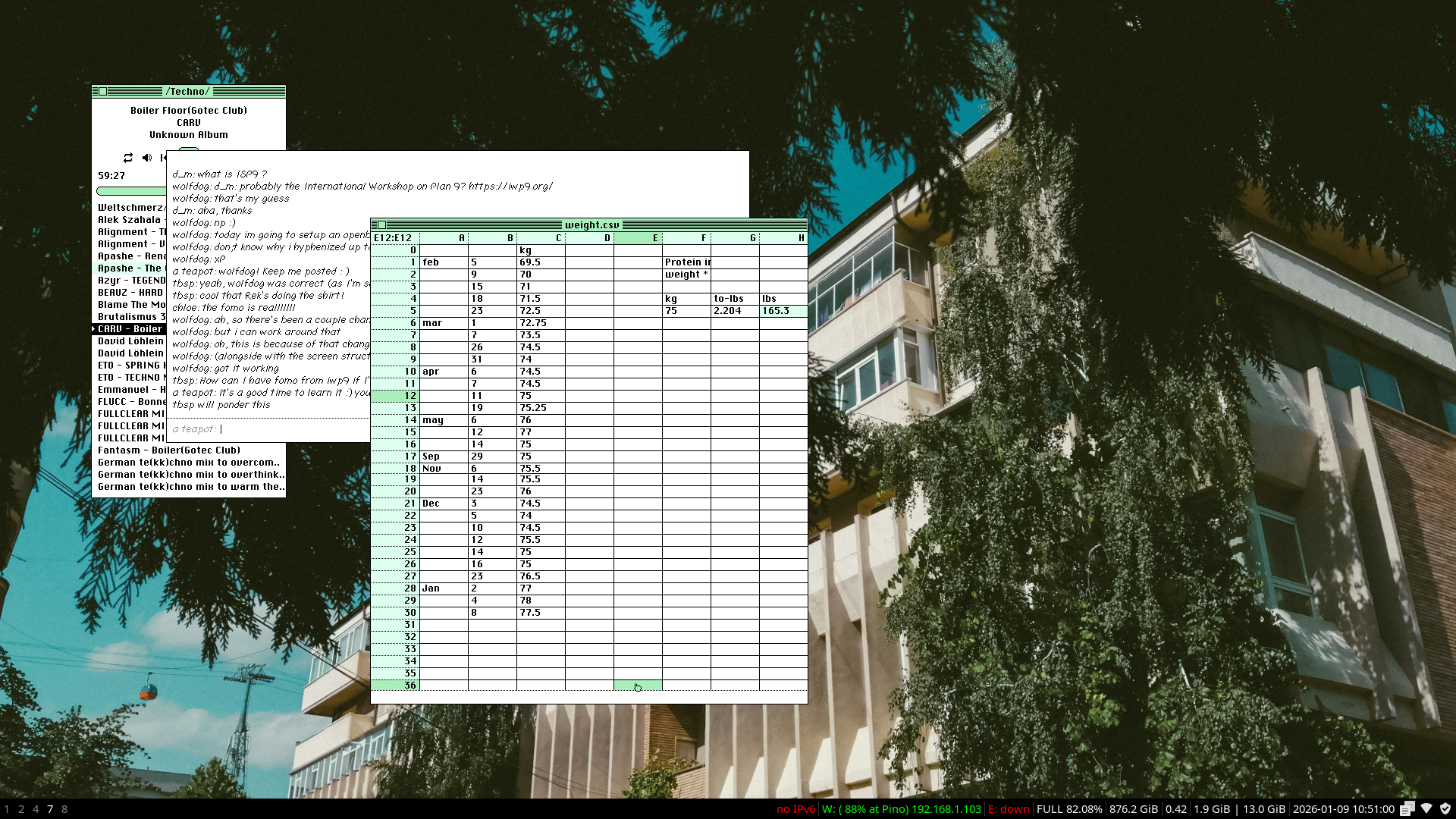Click the weight.csv titlebar box
The width and height of the screenshot is (1456, 819).
381,225
